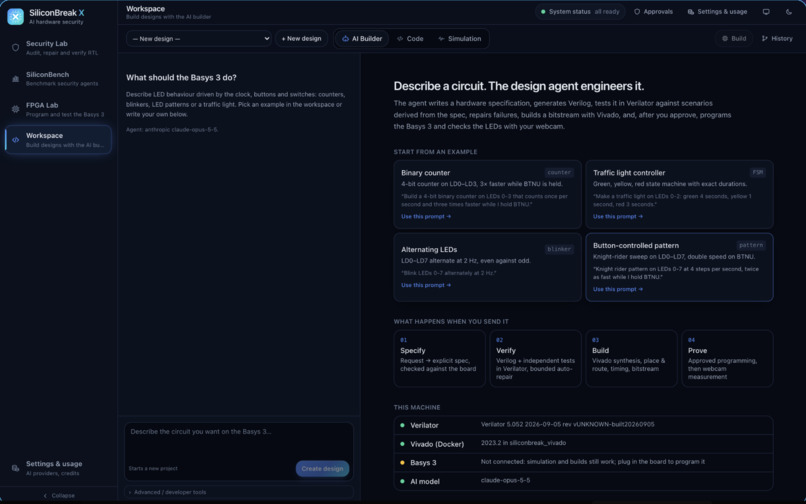
Task: Switch to the Code tab
Action: click(410, 39)
